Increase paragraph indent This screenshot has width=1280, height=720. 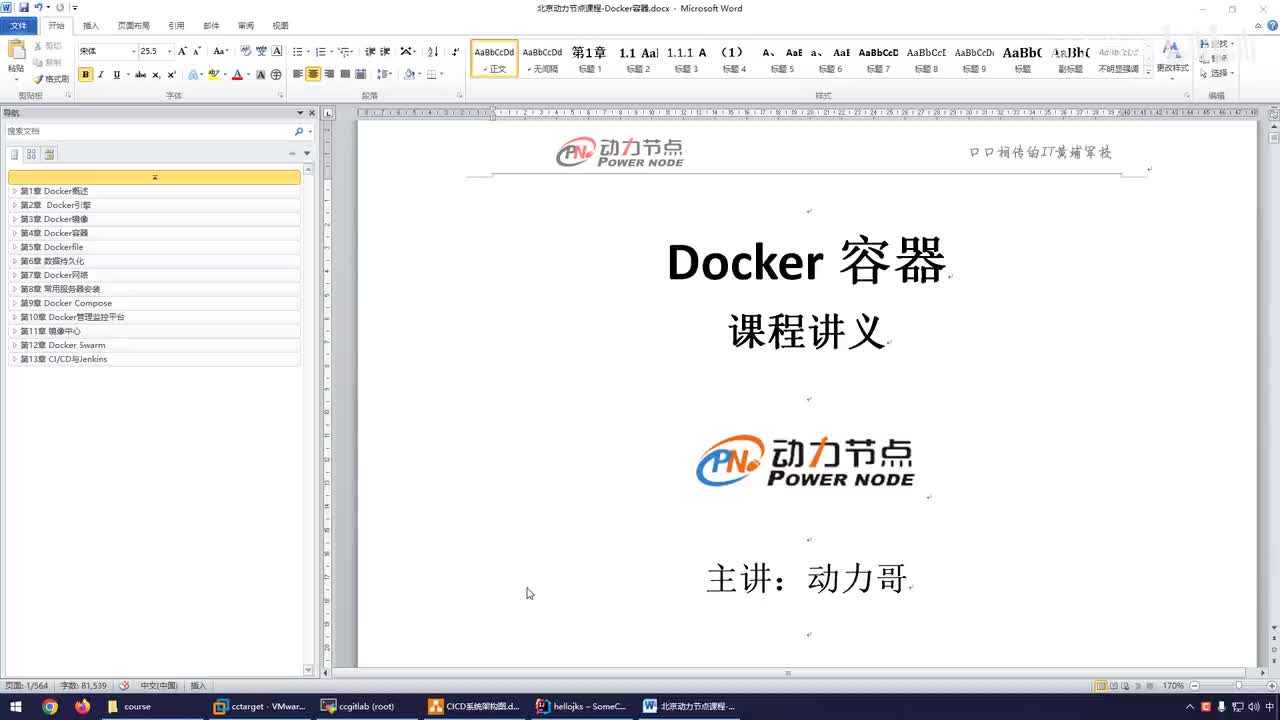(x=385, y=51)
